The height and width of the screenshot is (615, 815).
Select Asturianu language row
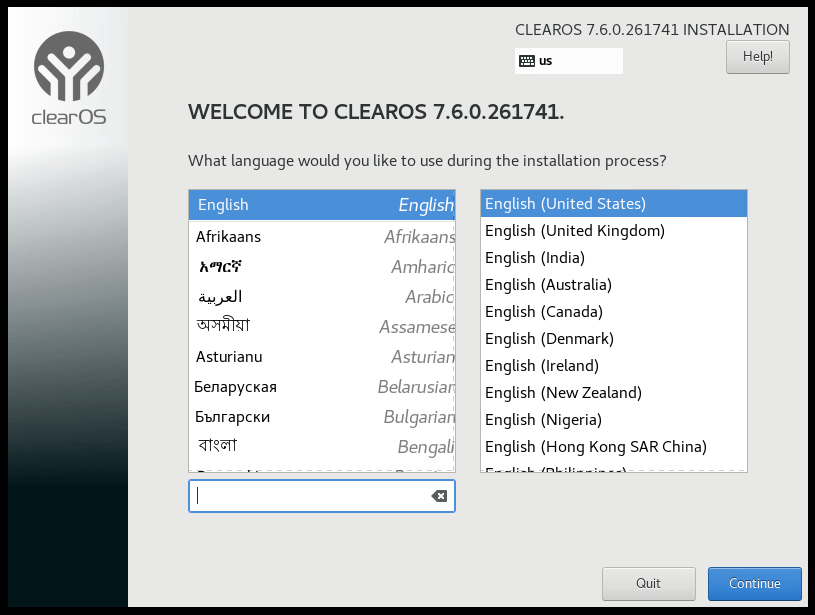click(x=321, y=357)
